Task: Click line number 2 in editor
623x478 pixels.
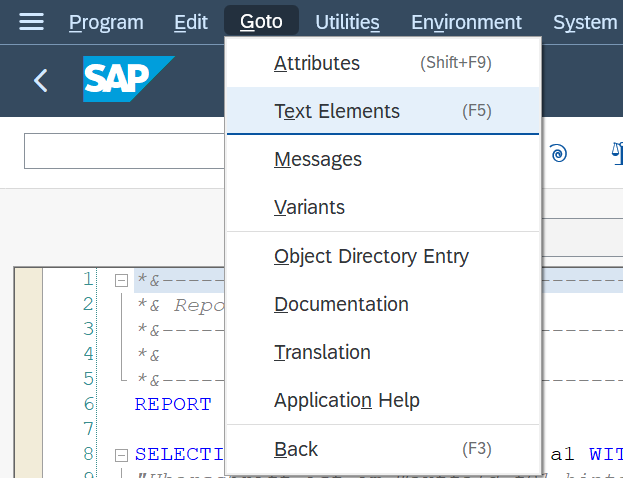Action: coord(88,304)
